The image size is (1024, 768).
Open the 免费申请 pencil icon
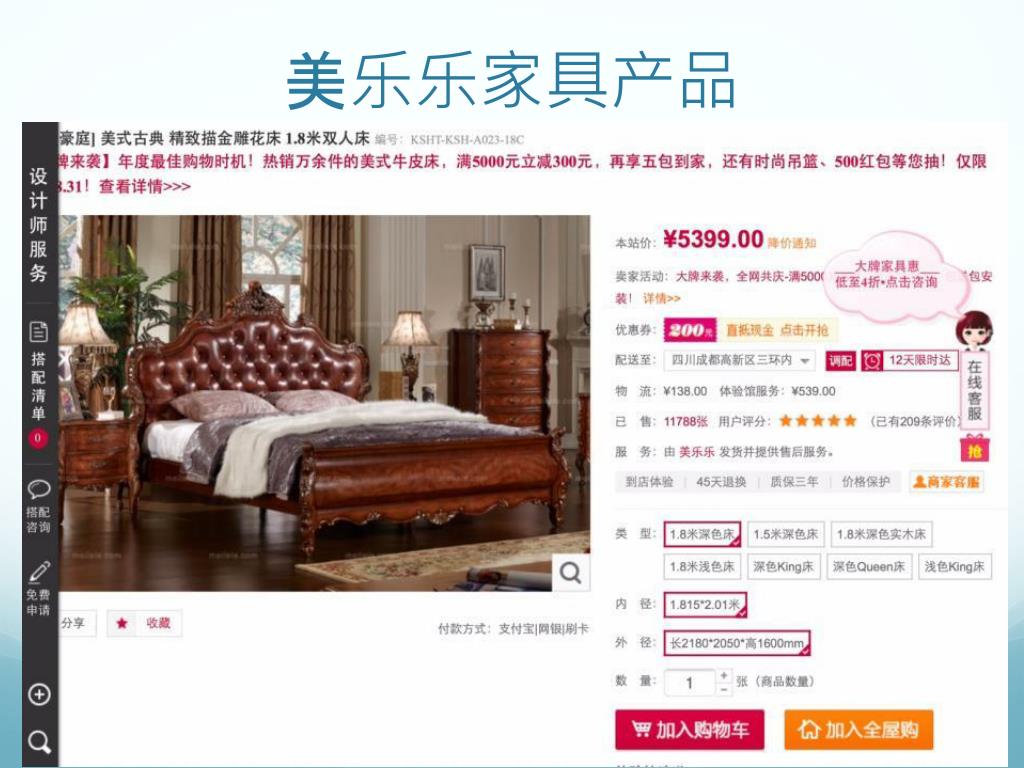click(39, 571)
